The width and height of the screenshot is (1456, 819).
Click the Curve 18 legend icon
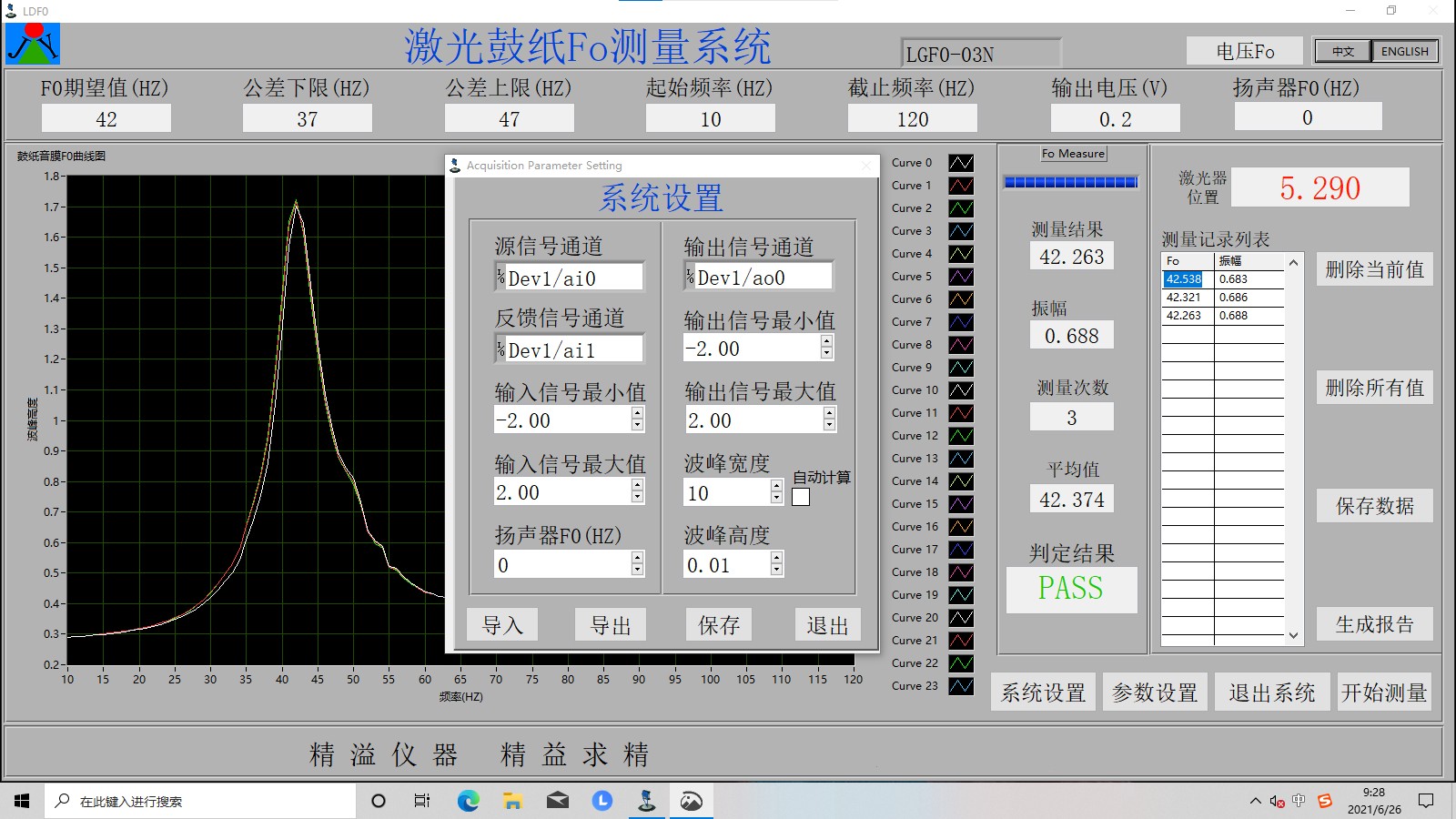pyautogui.click(x=961, y=572)
